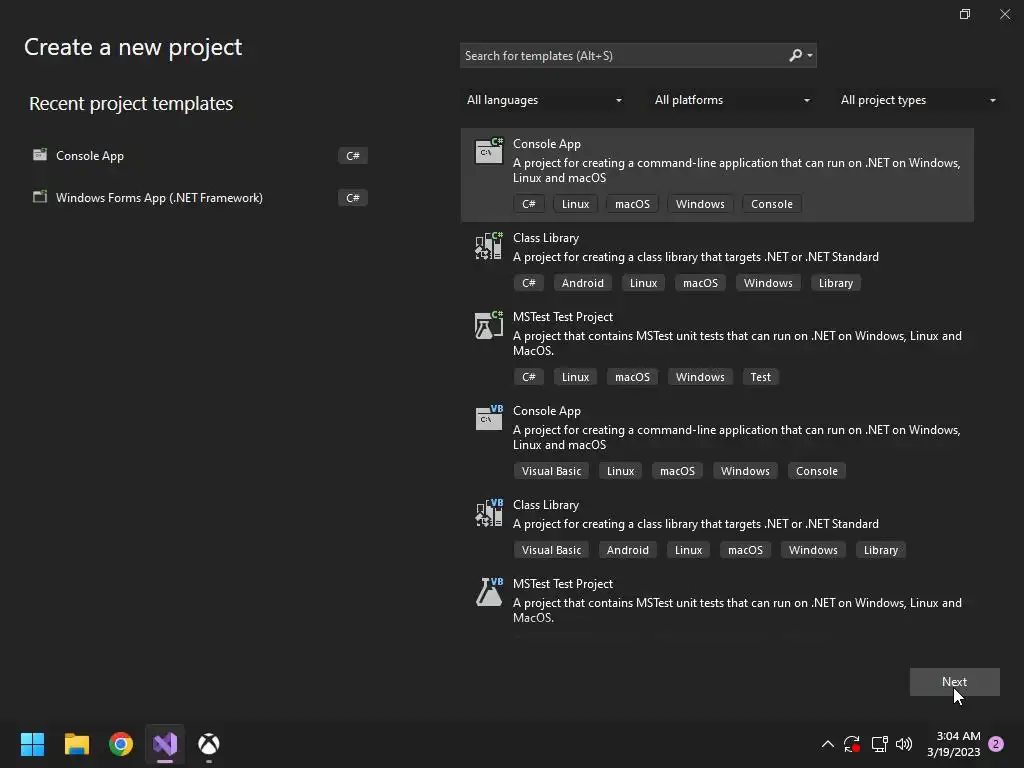Click the Next button
This screenshot has width=1024, height=768.
954,682
